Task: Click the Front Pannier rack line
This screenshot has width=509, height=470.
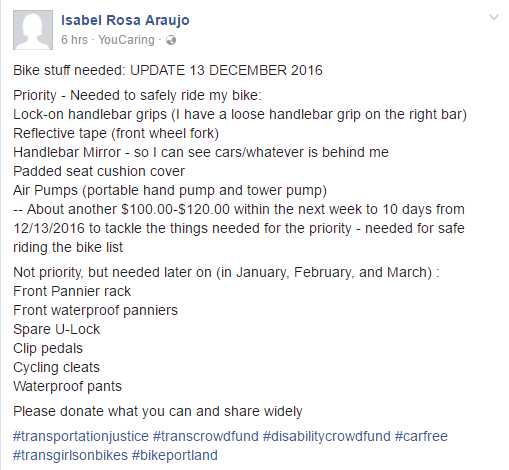Action: [72, 291]
